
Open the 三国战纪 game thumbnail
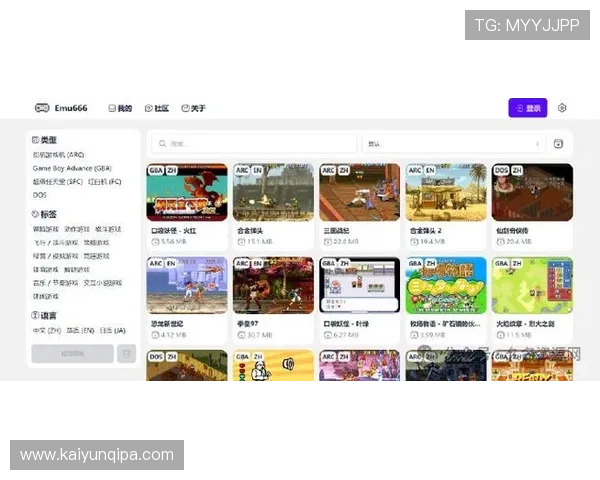pyautogui.click(x=360, y=192)
